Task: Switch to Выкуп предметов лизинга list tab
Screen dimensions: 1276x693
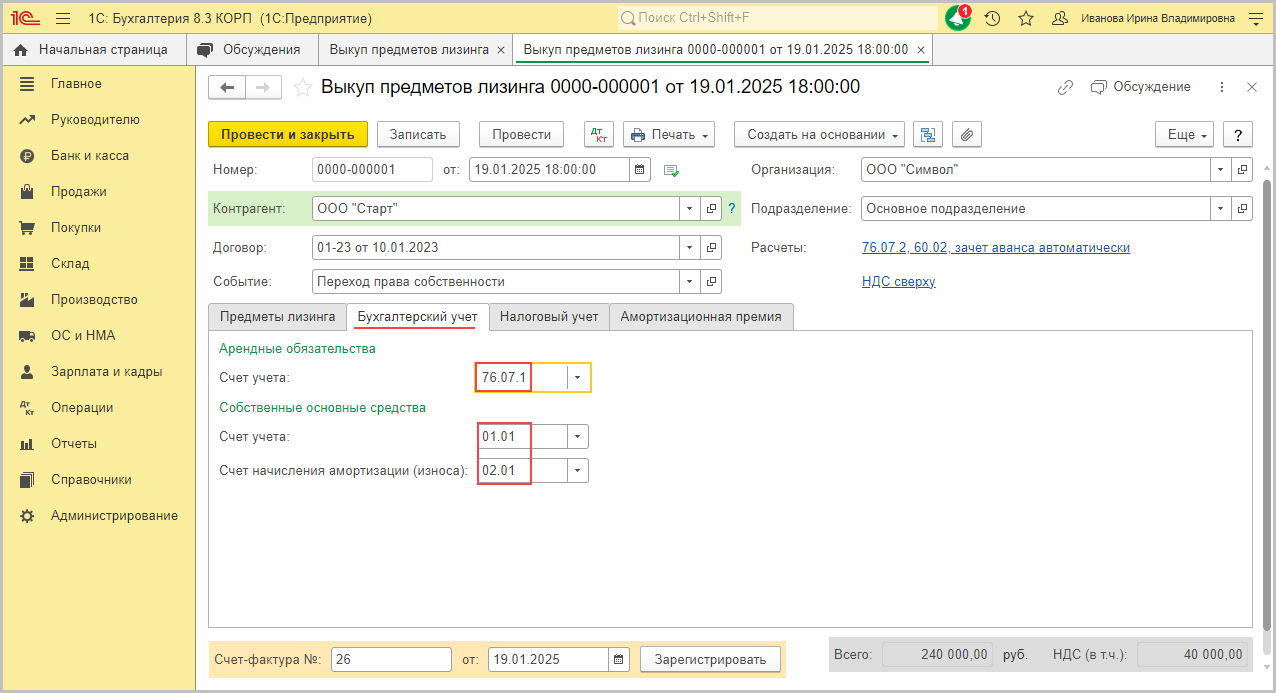Action: point(409,49)
